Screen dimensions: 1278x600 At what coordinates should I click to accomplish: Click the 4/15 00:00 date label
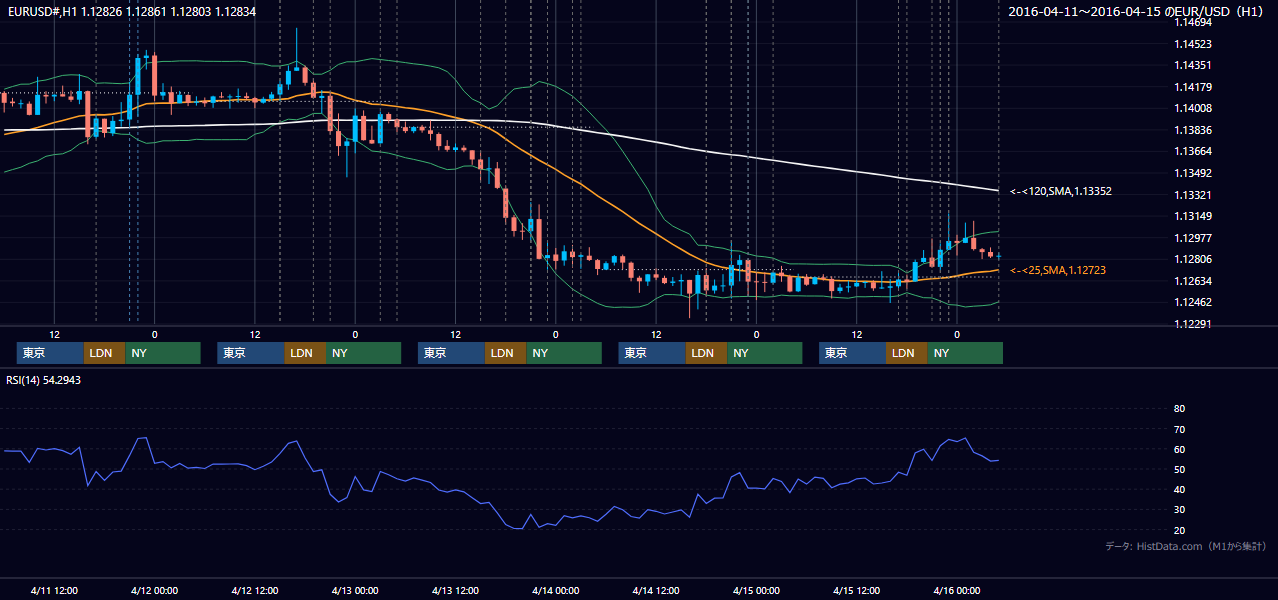click(756, 590)
